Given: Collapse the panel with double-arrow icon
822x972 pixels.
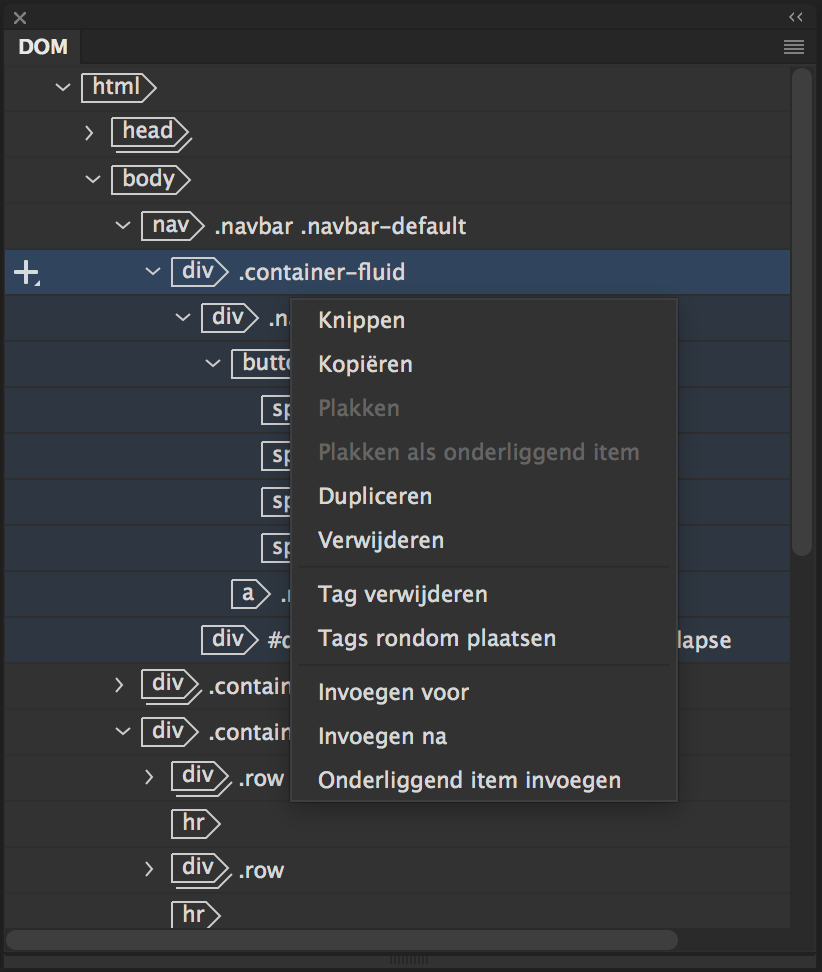Looking at the screenshot, I should [x=796, y=17].
